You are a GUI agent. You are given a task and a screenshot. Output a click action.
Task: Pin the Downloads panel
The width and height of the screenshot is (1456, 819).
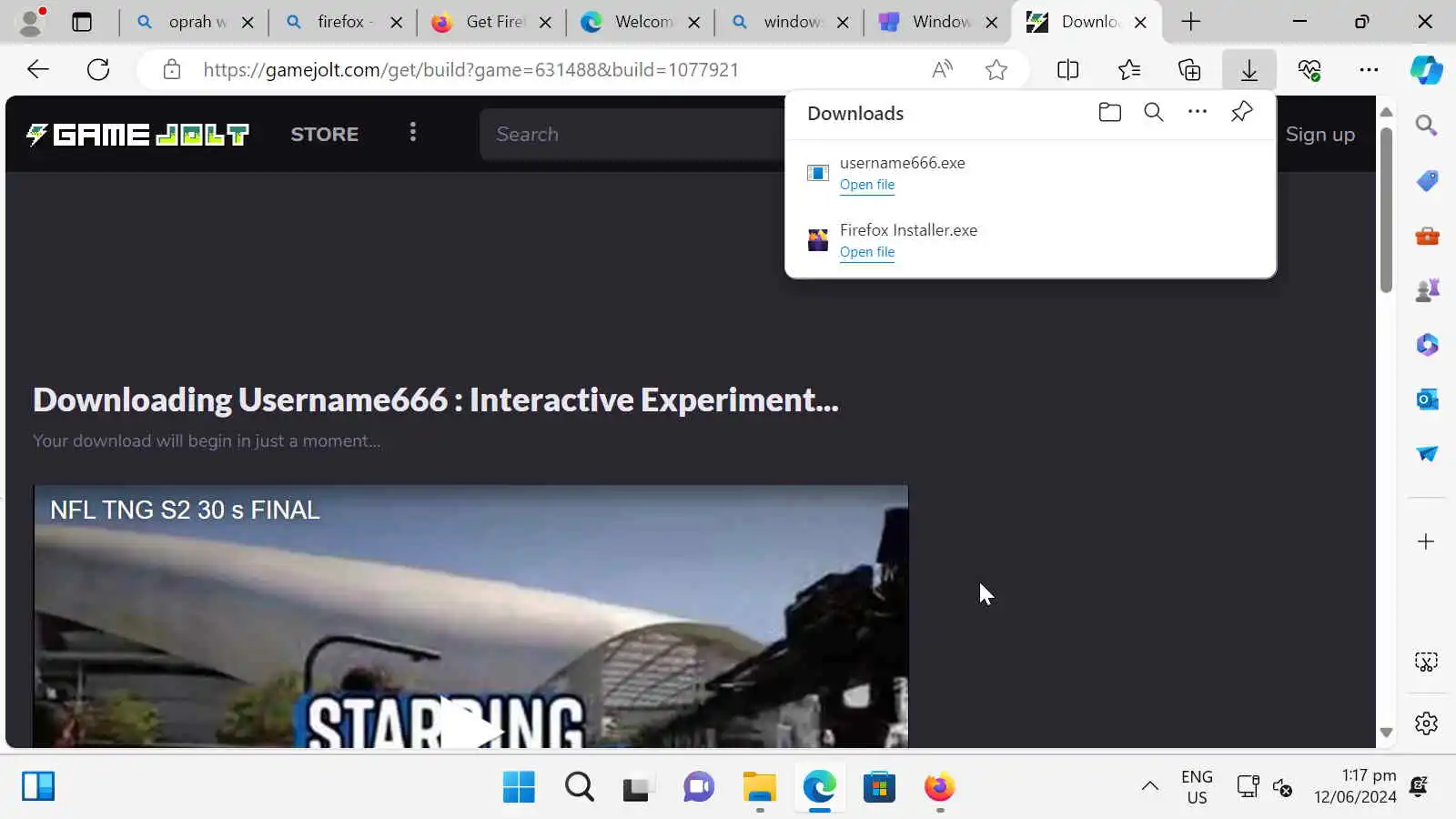coord(1241,112)
